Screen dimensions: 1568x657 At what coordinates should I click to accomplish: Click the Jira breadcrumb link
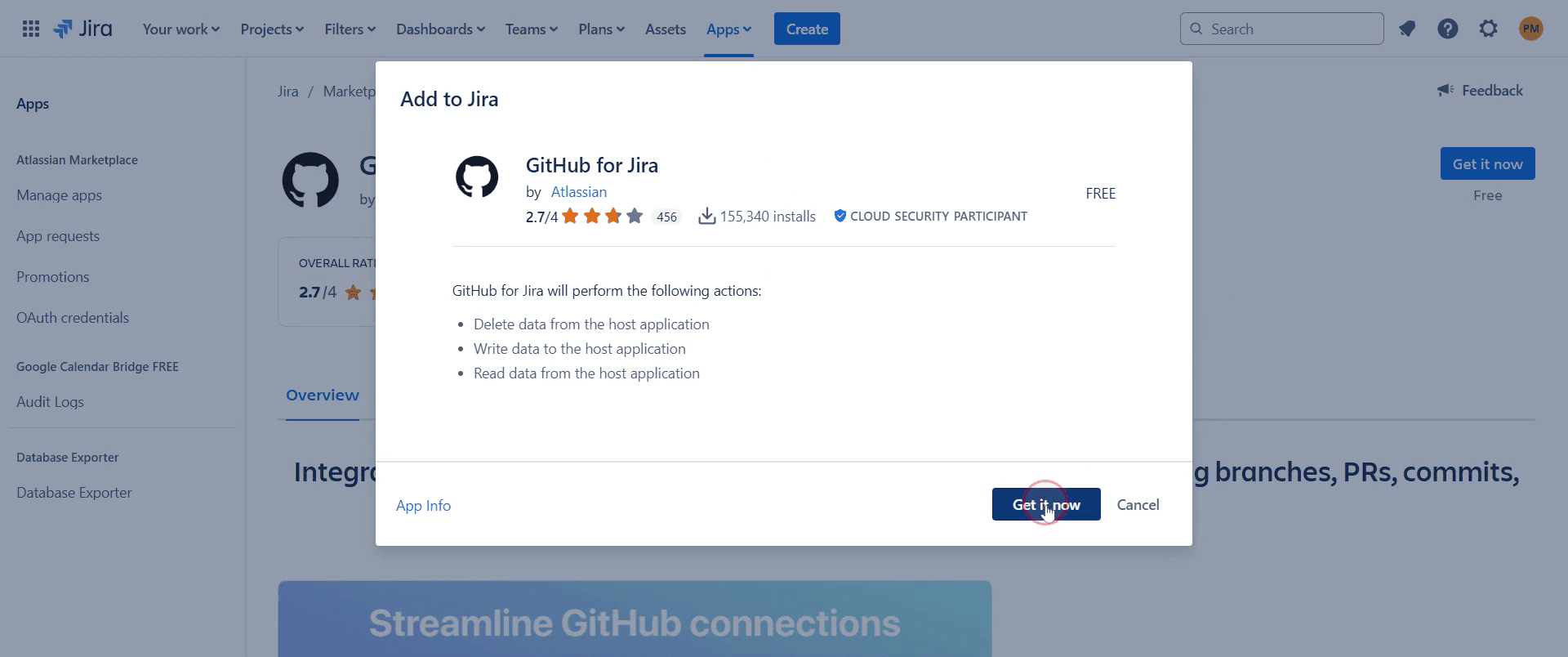pyautogui.click(x=287, y=91)
